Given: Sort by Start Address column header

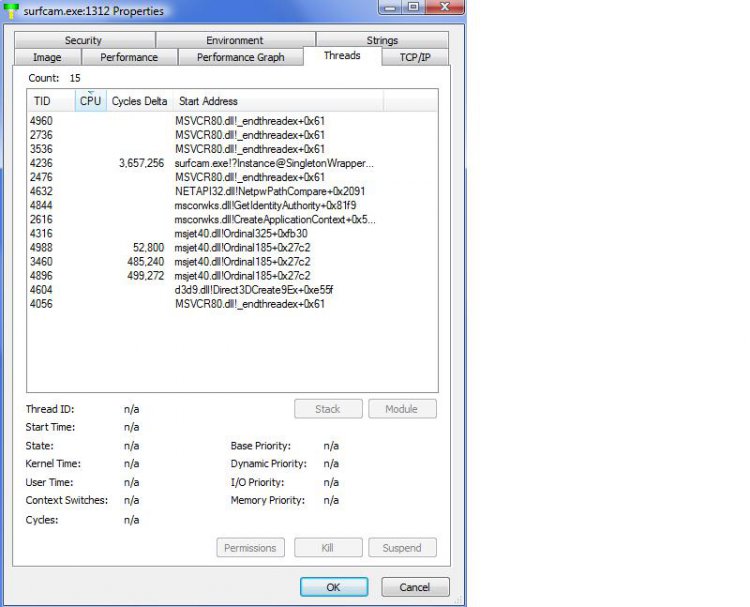Looking at the screenshot, I should (278, 101).
